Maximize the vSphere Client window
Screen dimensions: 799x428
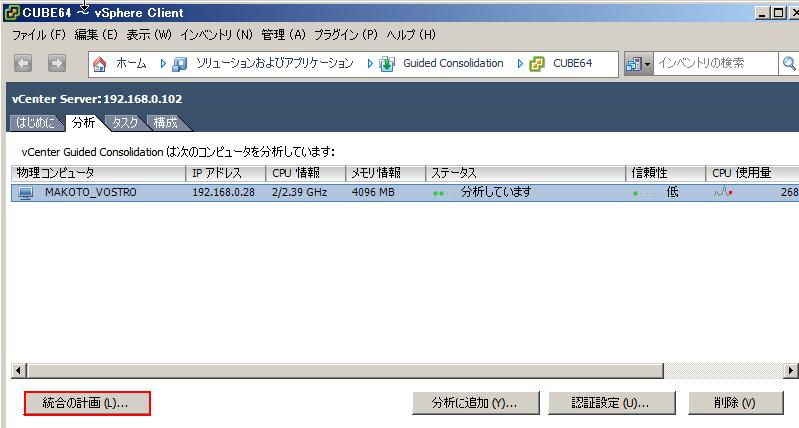point(779,13)
